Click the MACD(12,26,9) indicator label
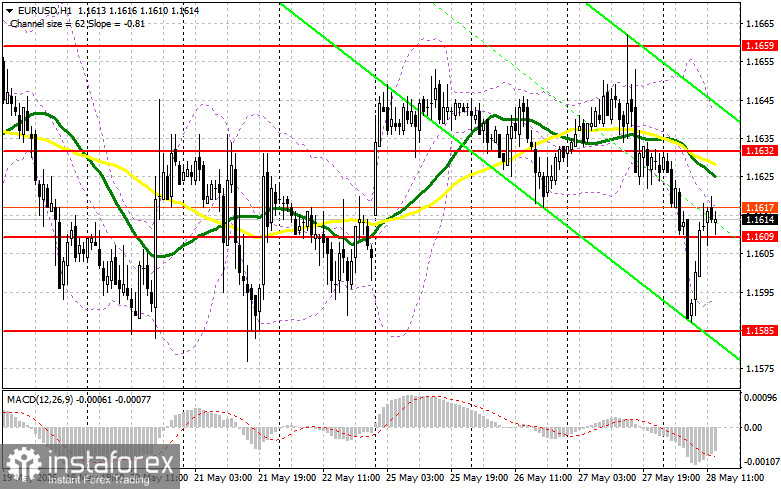Image resolution: width=781 pixels, height=489 pixels. pos(40,399)
